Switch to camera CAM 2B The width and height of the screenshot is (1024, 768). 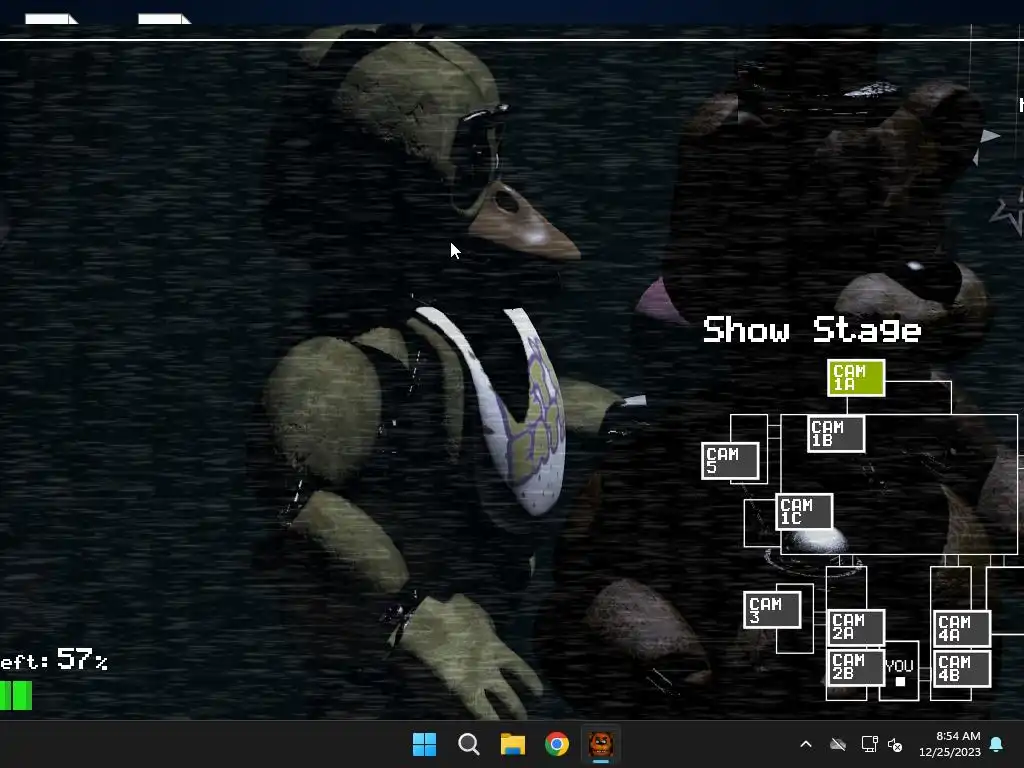(x=856, y=667)
